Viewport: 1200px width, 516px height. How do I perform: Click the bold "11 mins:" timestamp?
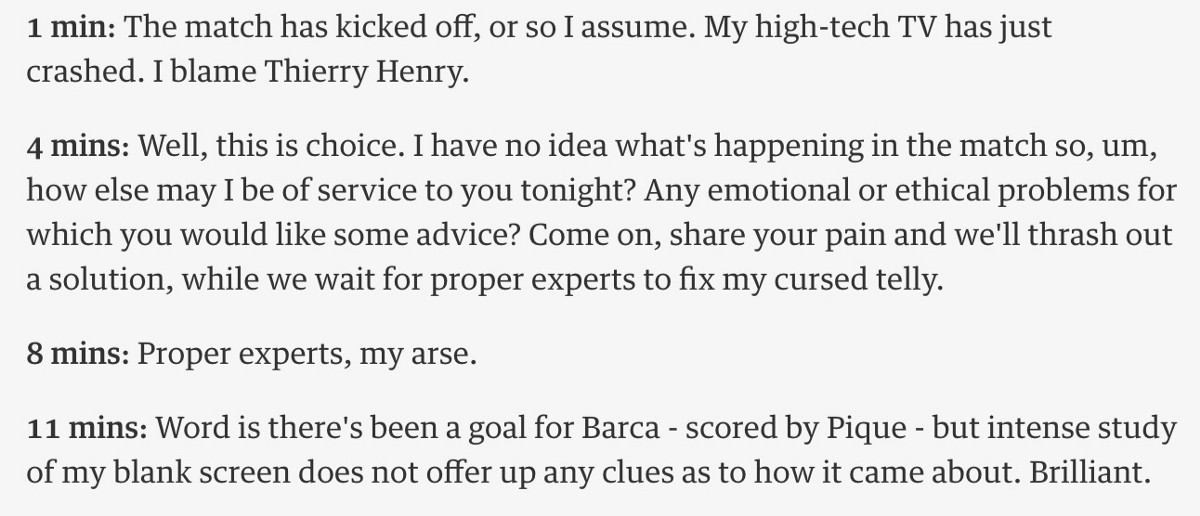[87, 429]
